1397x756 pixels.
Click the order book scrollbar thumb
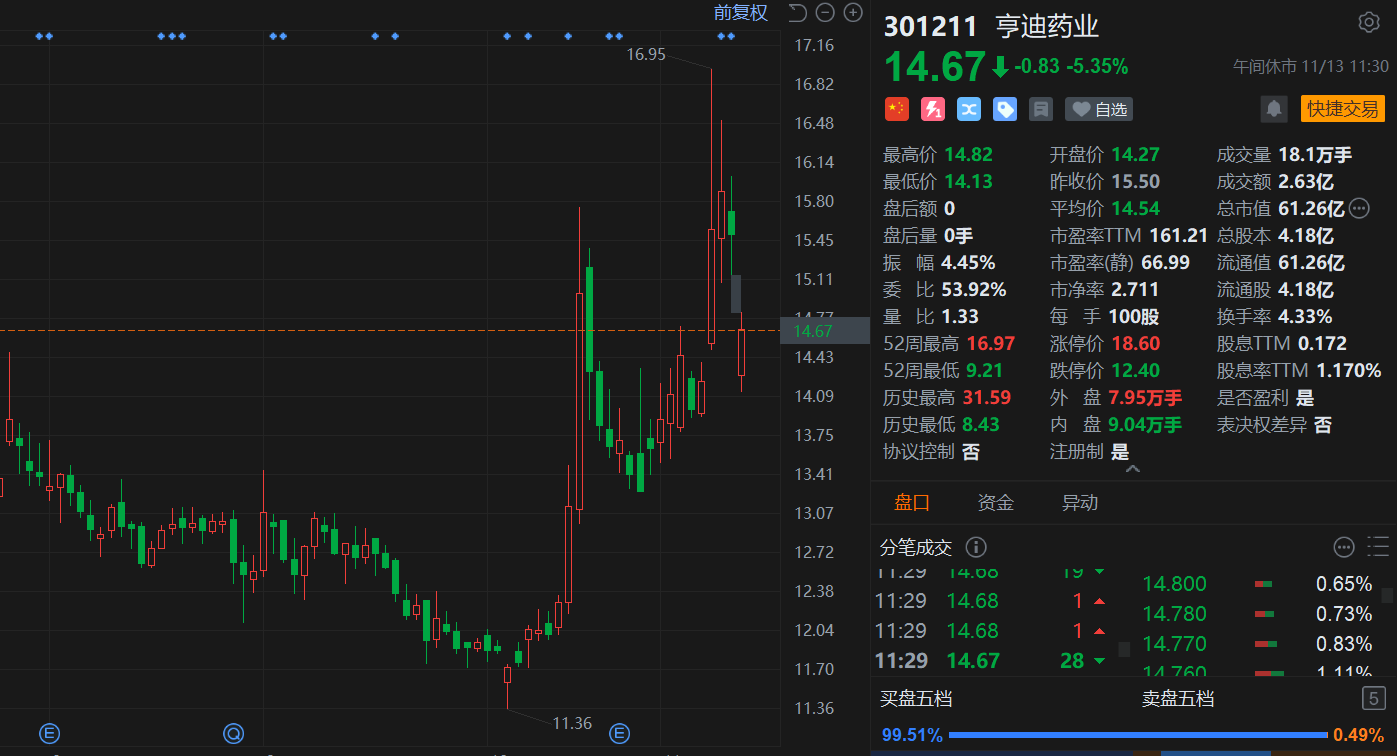click(1387, 595)
